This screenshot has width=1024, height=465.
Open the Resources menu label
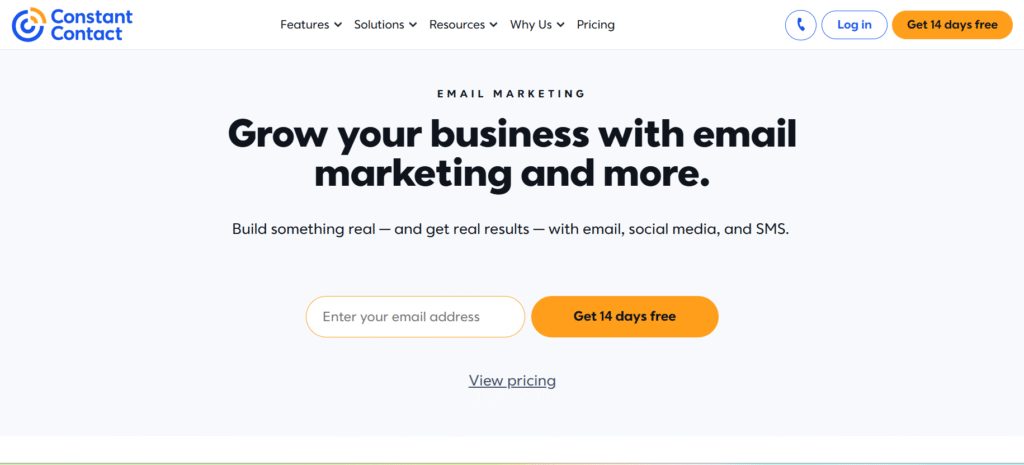point(457,25)
